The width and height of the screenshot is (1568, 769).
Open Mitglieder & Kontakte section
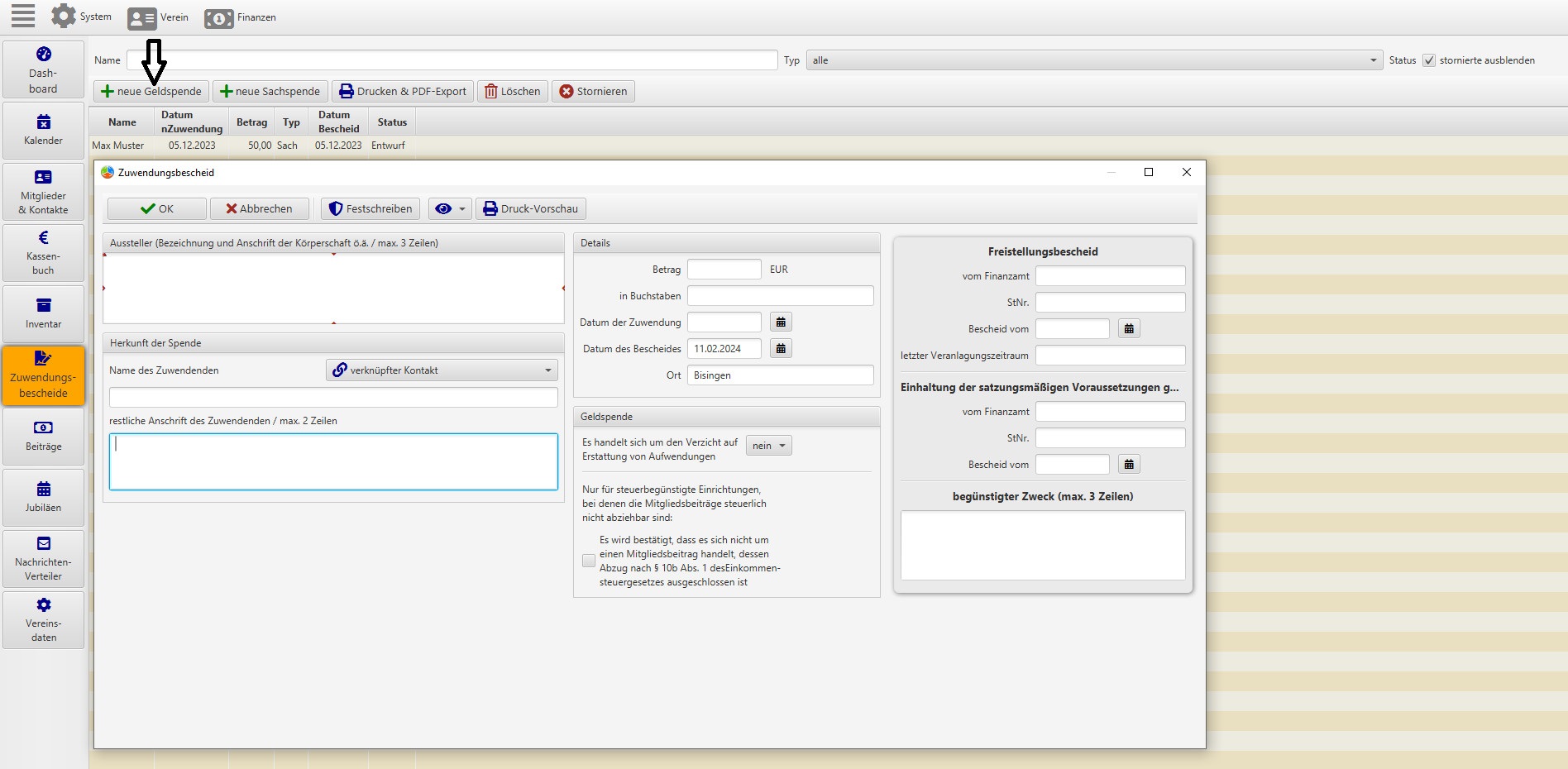[44, 192]
